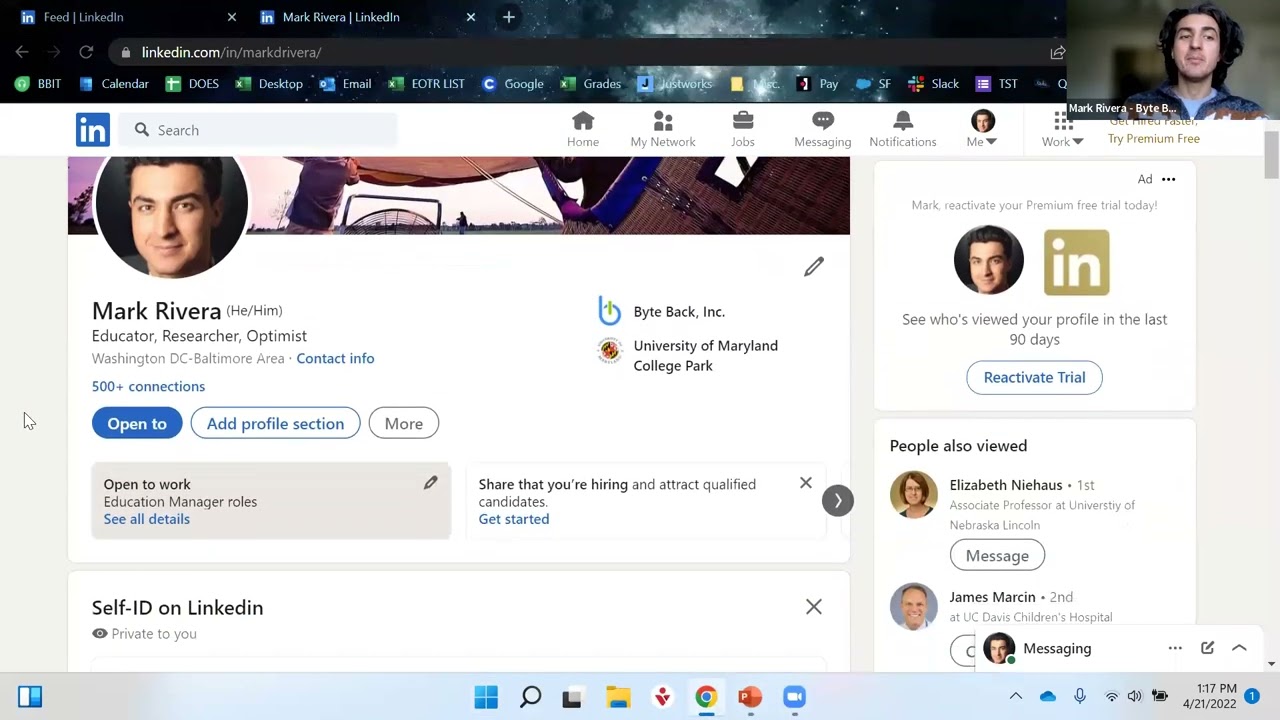
Task: Close the Self-ID on LinkedIn section
Action: 814,607
